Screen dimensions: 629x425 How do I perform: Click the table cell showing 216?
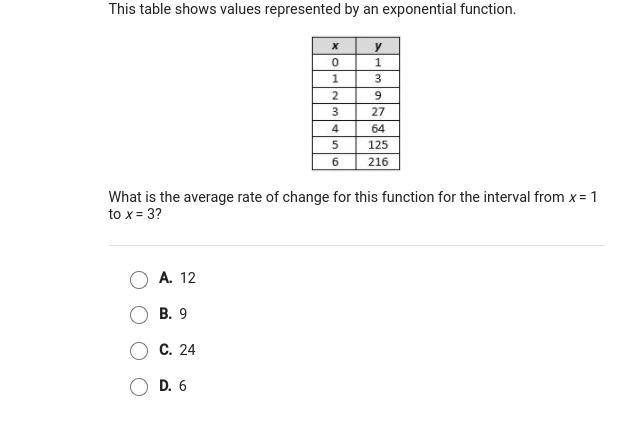[378, 162]
